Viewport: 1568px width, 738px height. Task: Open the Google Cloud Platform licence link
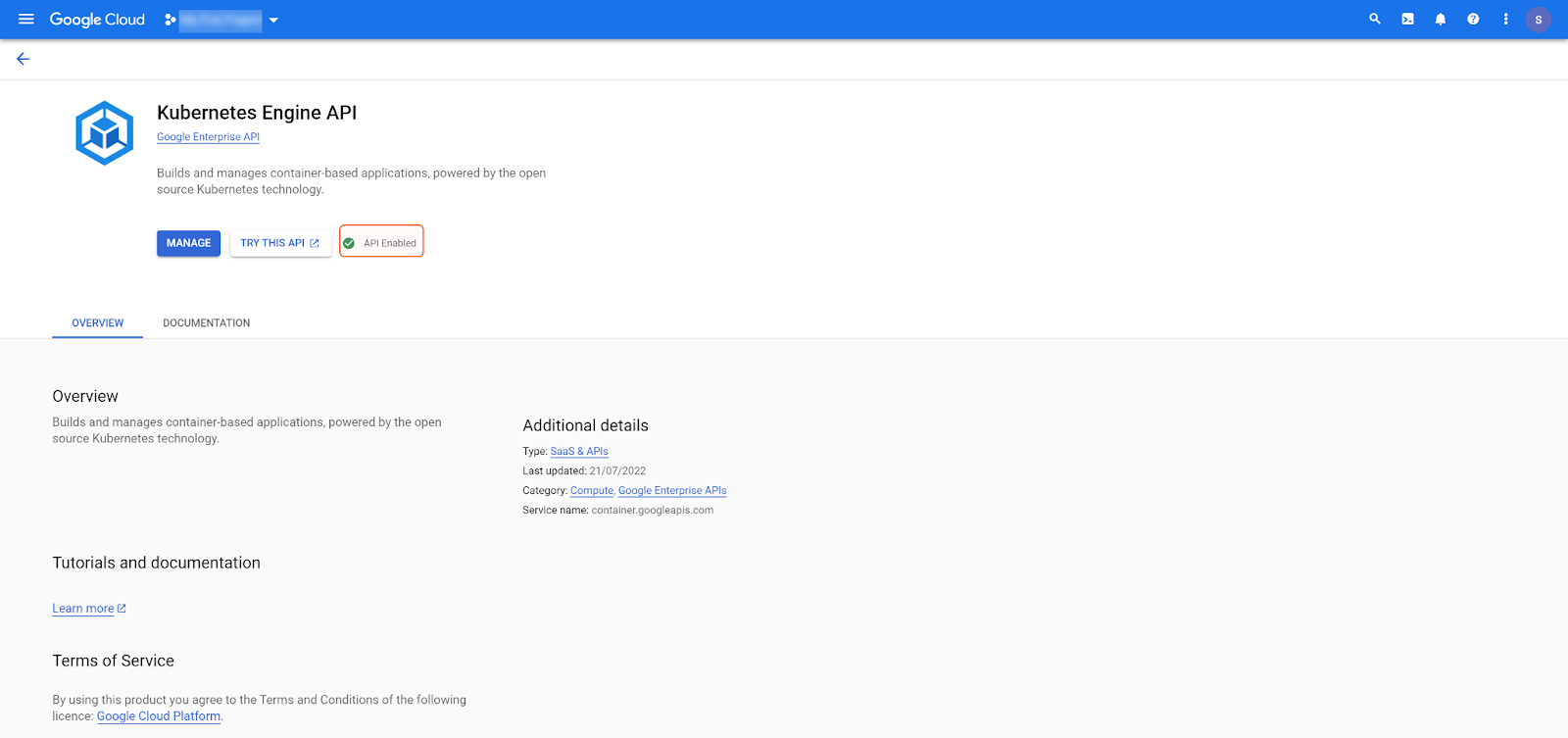(x=159, y=716)
